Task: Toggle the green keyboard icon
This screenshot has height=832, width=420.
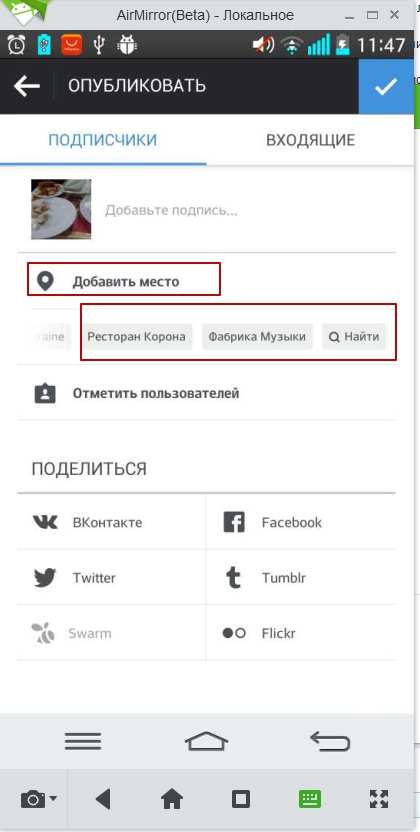Action: point(310,799)
